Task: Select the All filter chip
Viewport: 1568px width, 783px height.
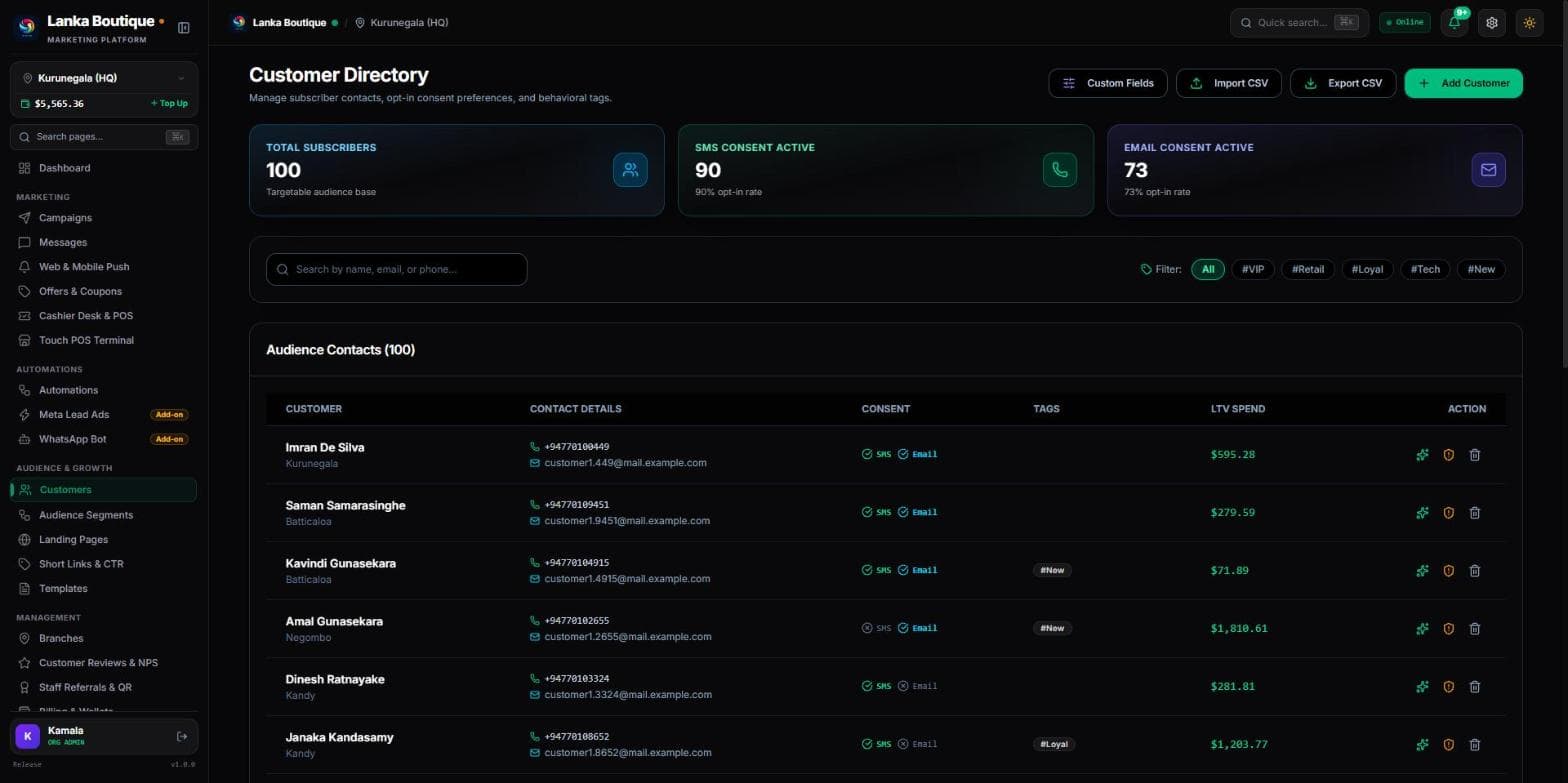Action: coord(1208,269)
